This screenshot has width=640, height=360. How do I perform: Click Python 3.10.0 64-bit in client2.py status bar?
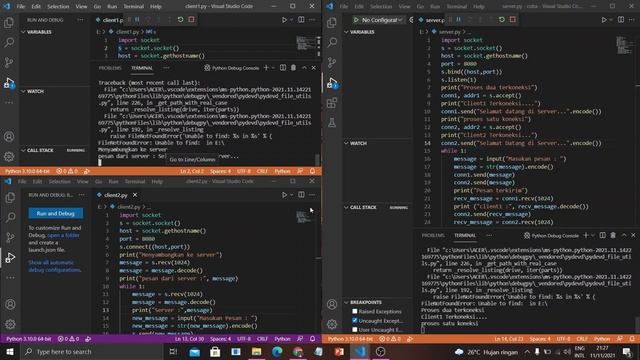[x=28, y=339]
